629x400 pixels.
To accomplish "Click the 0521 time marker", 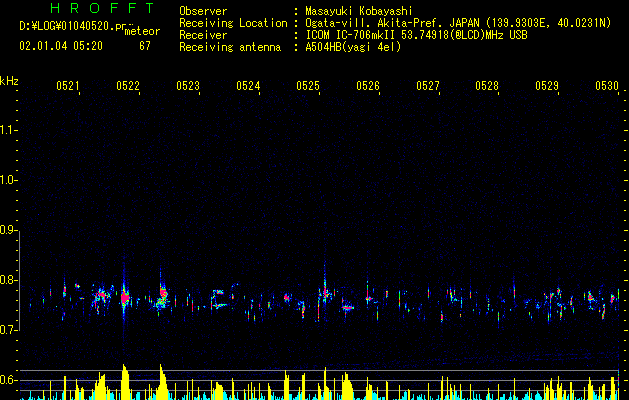I will 67,85.
